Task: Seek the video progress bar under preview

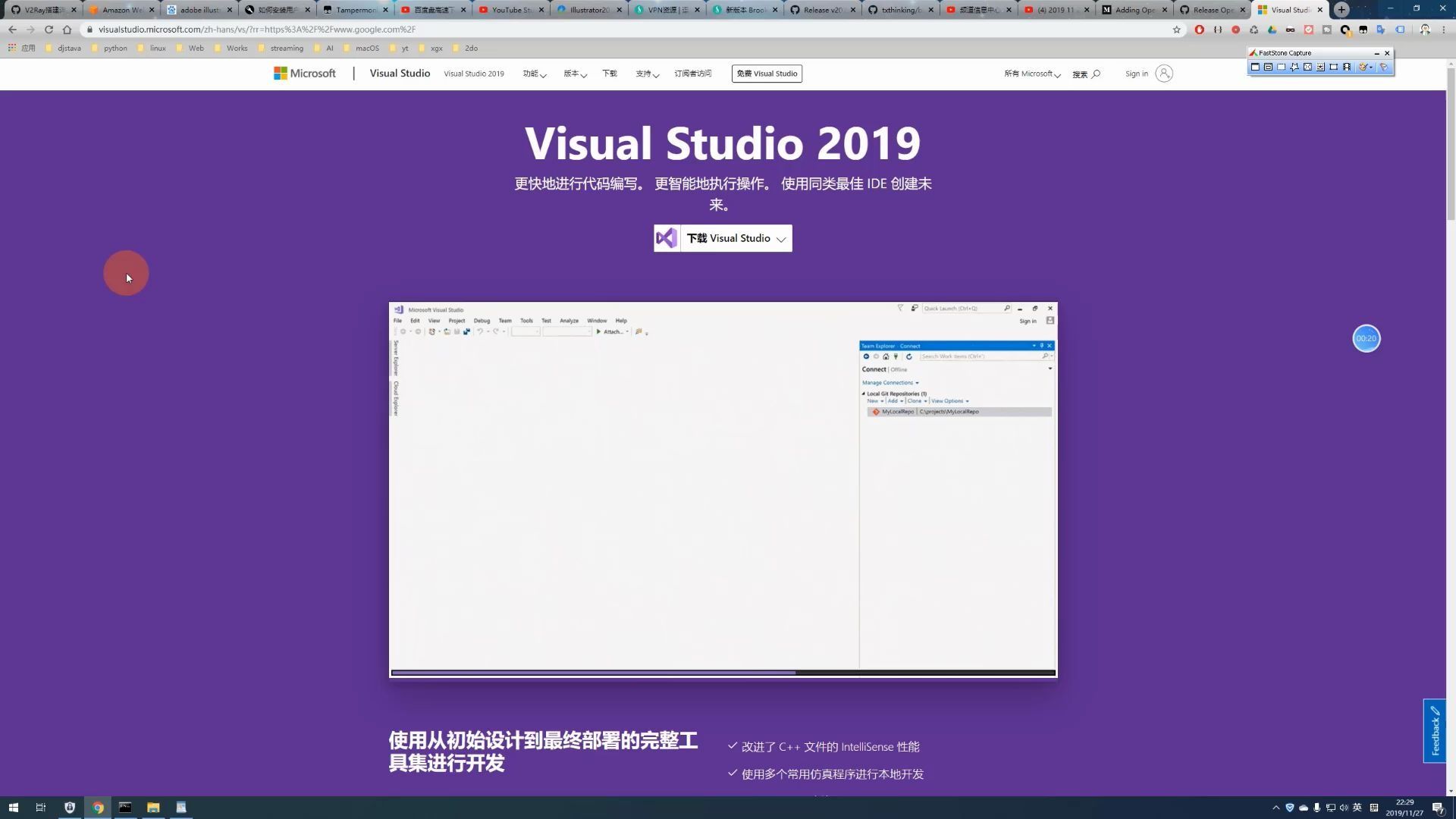Action: (723, 673)
